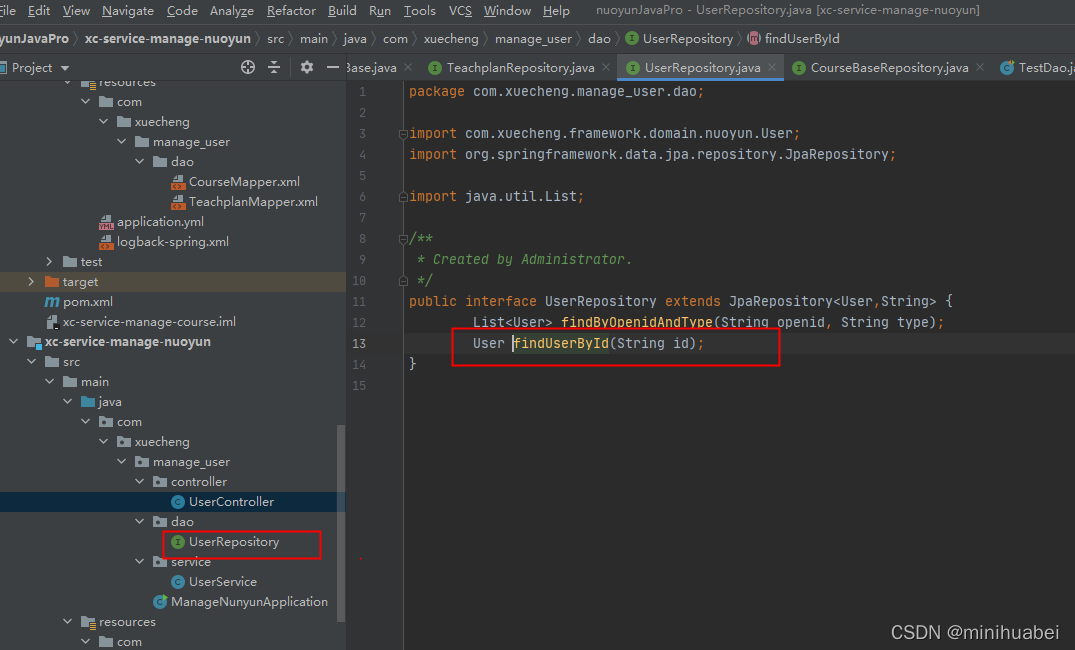
Task: Collapse the xc-service-manage-nuoyun module in the tree
Action: point(14,341)
